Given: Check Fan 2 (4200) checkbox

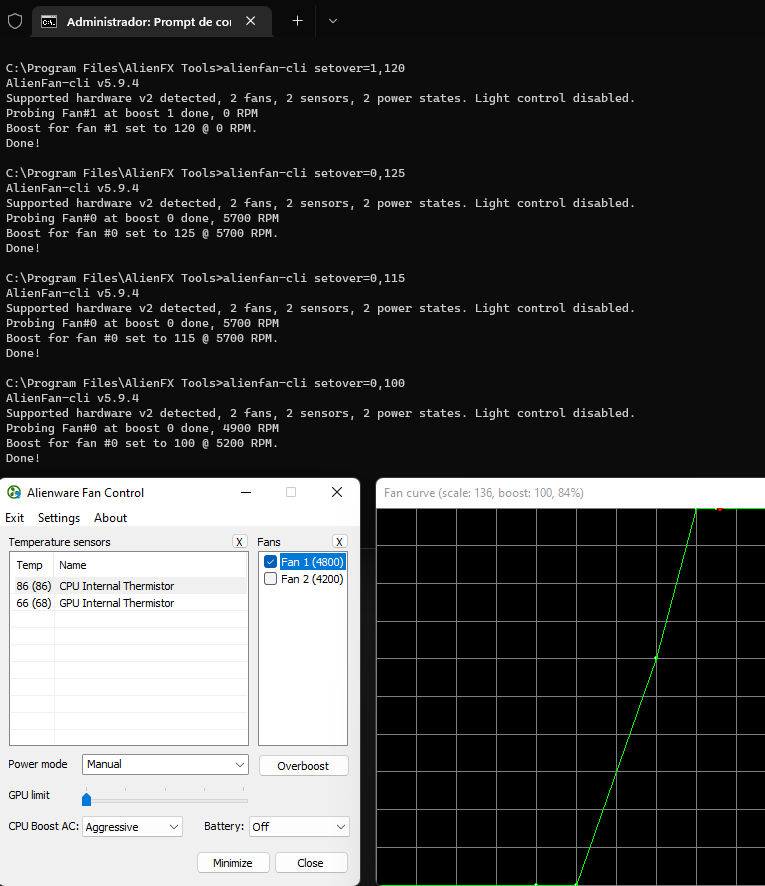Looking at the screenshot, I should coord(271,579).
